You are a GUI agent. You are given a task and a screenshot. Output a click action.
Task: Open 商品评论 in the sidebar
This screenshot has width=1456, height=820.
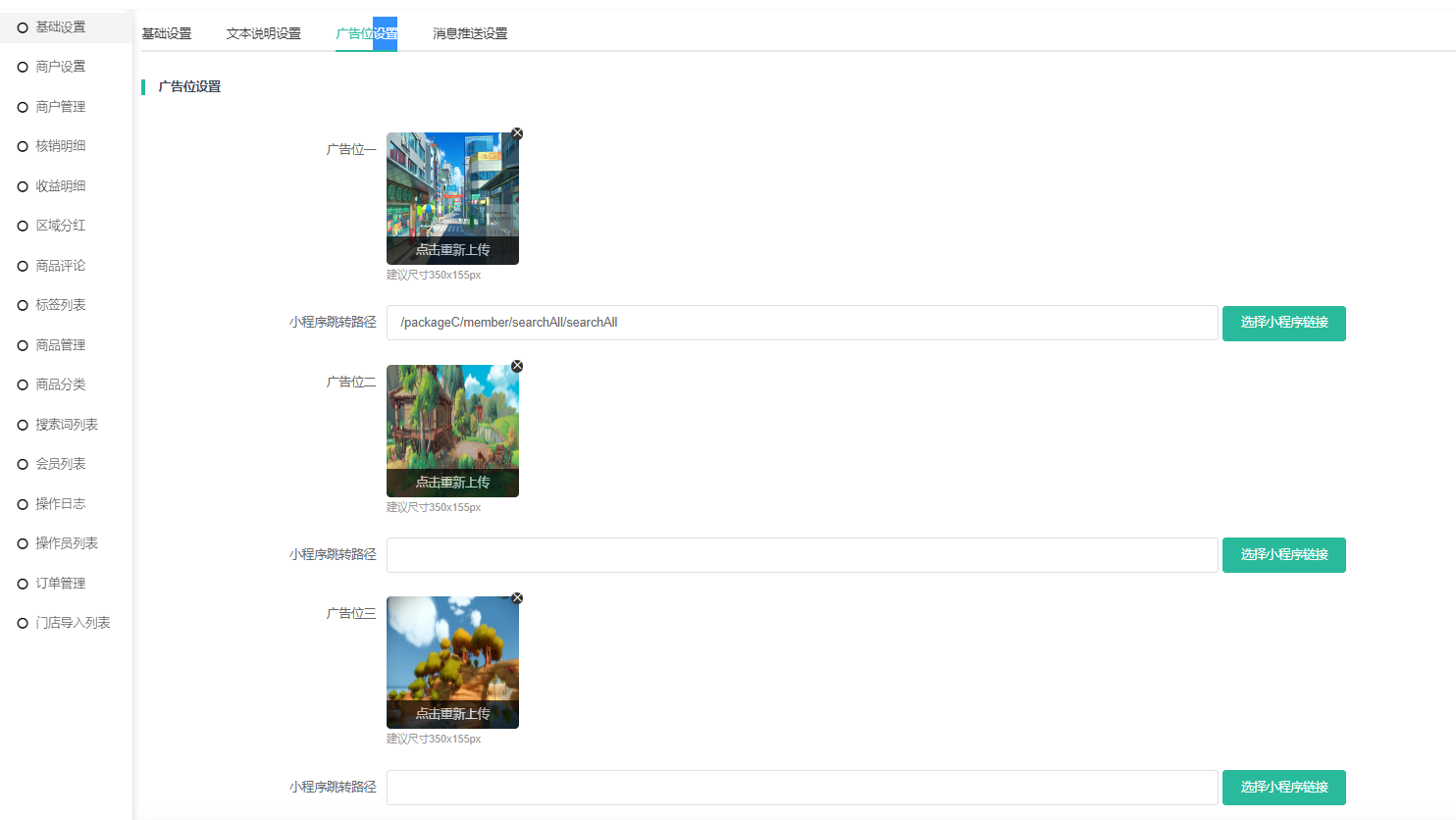[61, 266]
